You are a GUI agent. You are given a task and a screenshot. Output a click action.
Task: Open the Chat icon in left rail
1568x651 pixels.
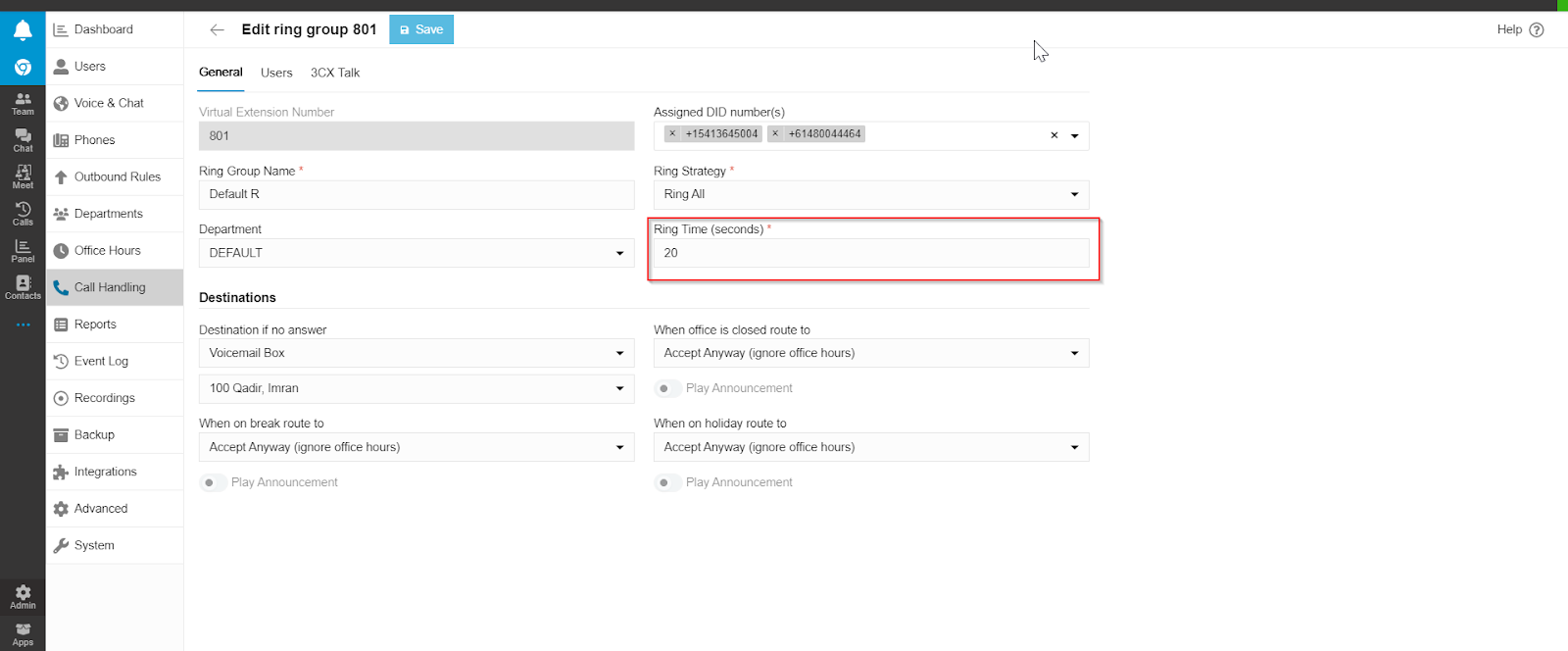23,140
